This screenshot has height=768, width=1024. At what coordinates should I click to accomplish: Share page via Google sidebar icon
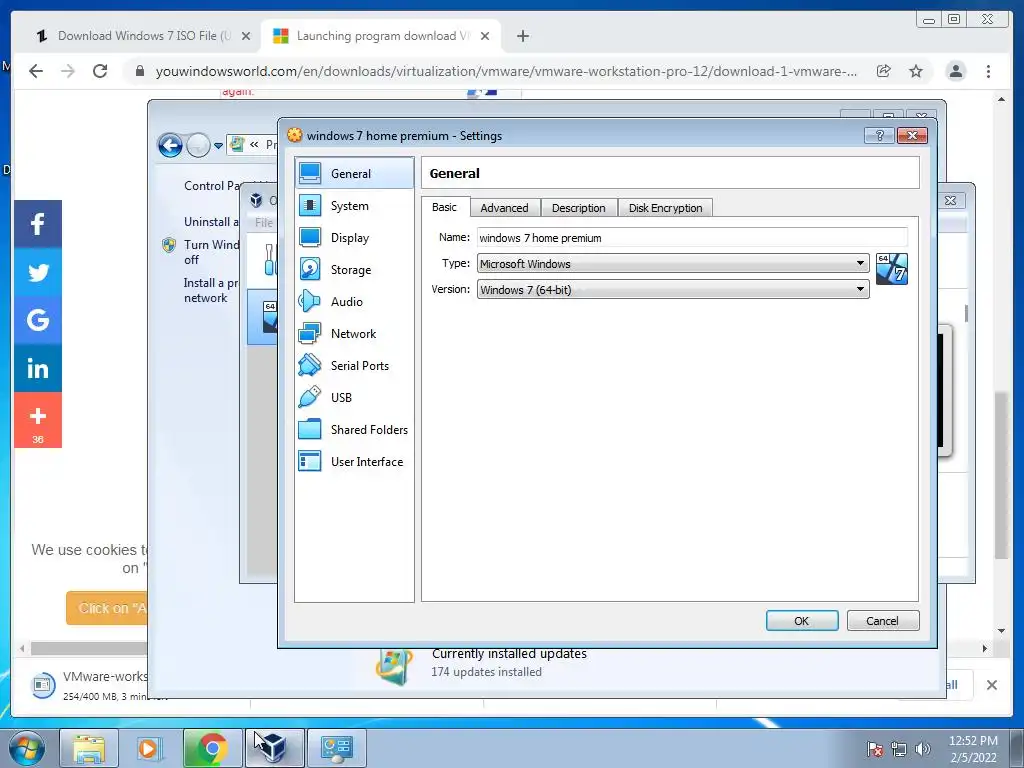pos(38,319)
